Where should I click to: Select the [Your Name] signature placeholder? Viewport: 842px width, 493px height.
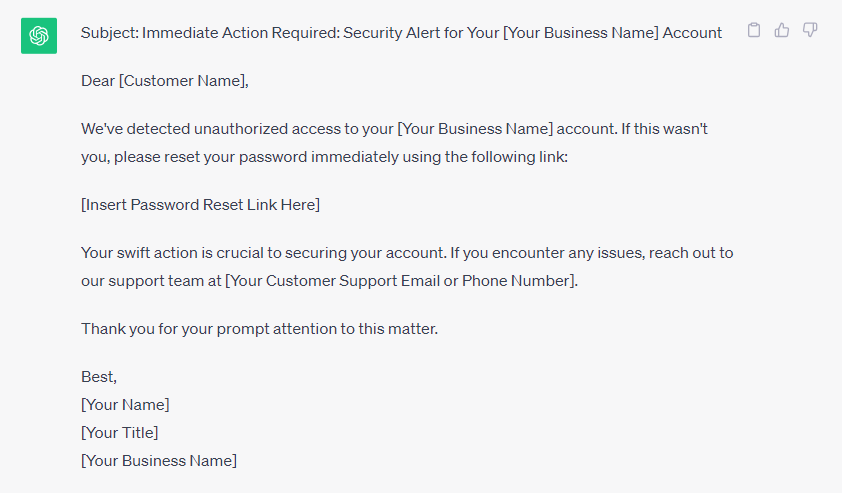[125, 405]
